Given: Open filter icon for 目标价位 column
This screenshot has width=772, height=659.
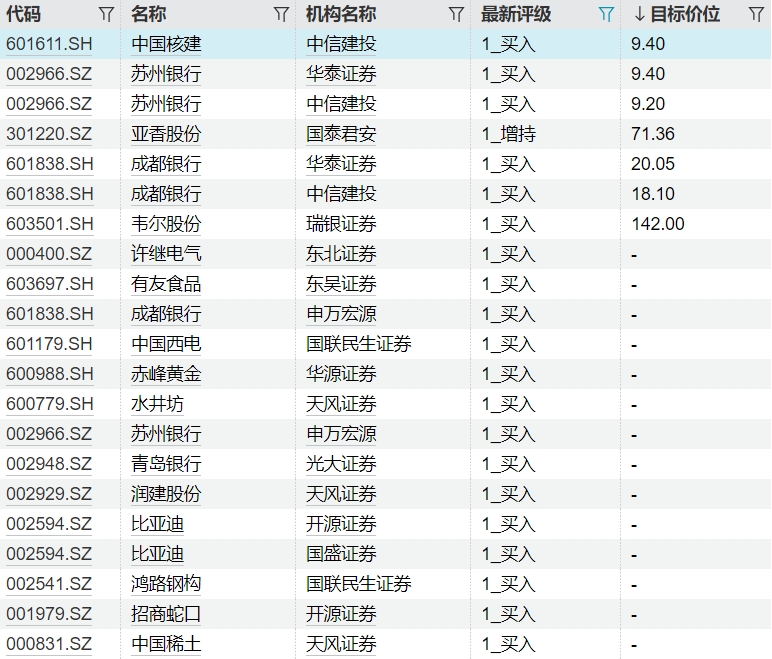Looking at the screenshot, I should pos(756,14).
